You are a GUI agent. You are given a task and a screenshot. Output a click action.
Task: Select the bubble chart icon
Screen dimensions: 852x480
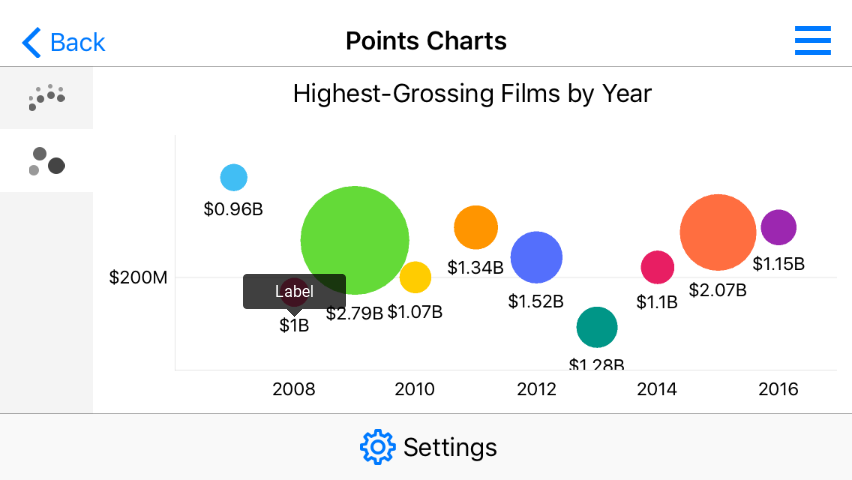pos(46,161)
